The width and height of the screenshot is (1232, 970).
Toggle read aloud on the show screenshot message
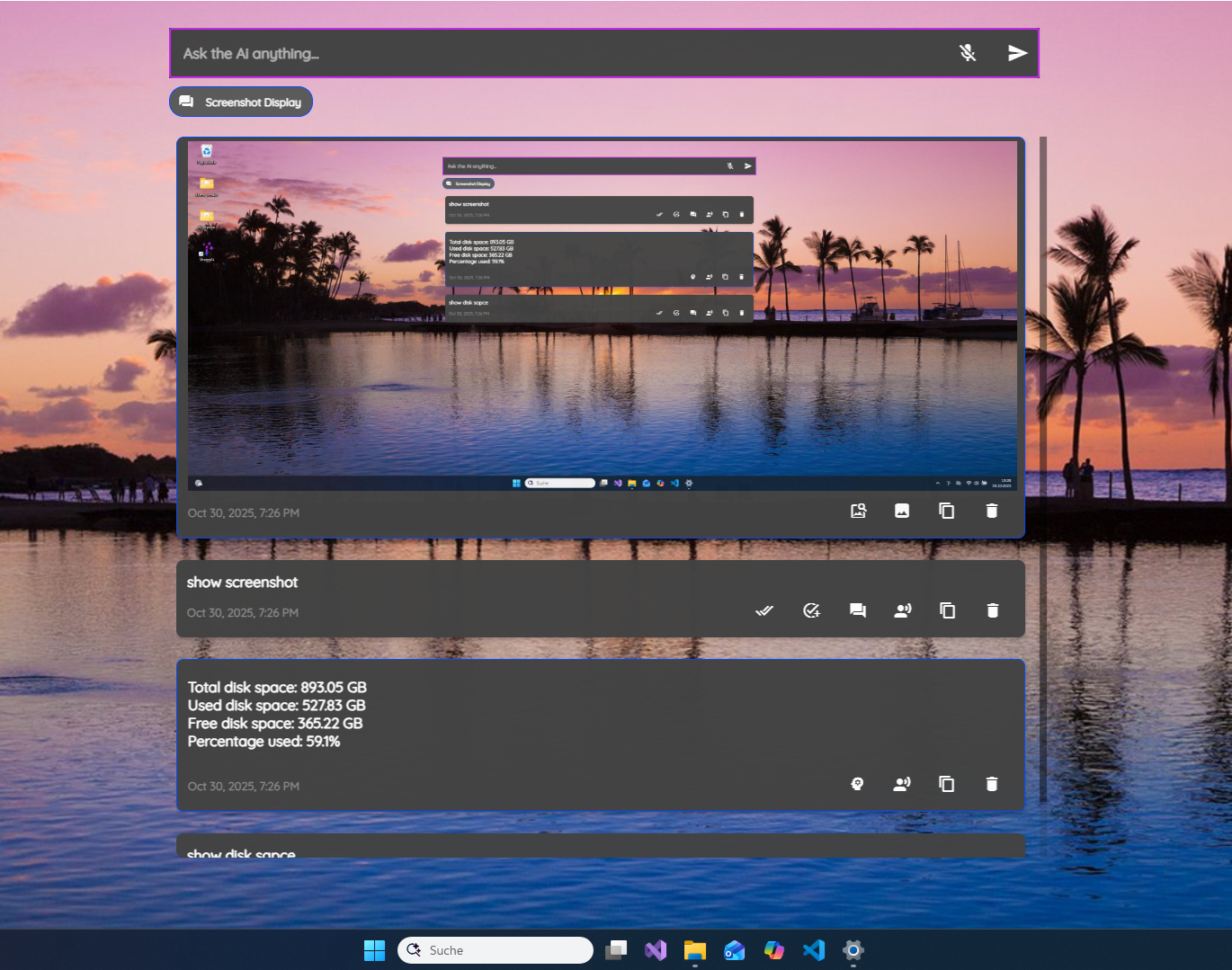pos(903,610)
